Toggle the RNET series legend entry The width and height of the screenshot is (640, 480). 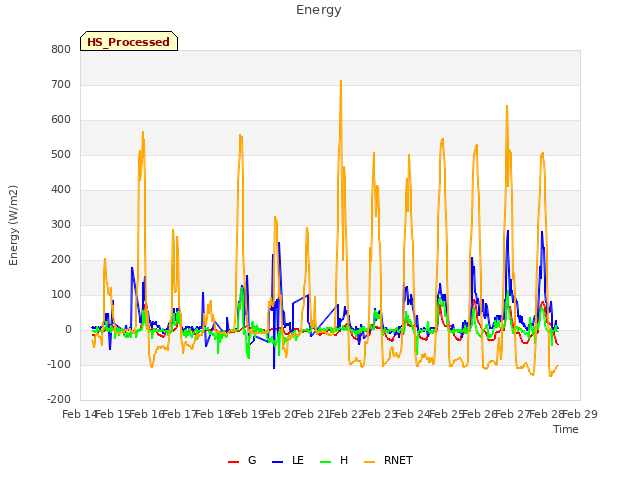coord(388,460)
